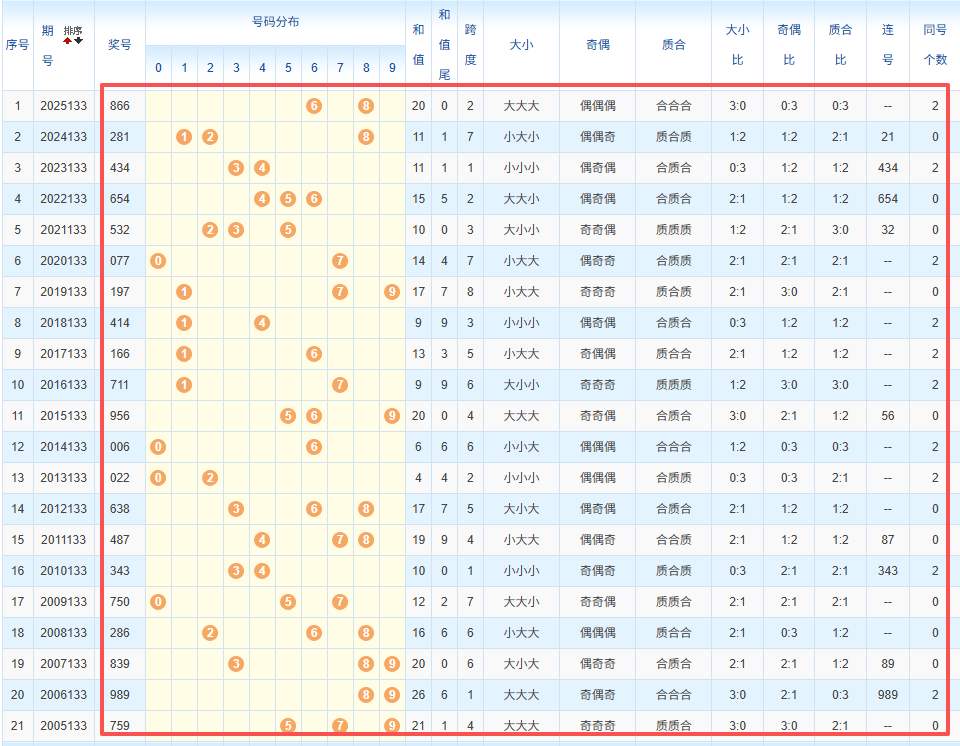
Task: Click orange ball 5 in row 2009133
Action: [x=288, y=602]
